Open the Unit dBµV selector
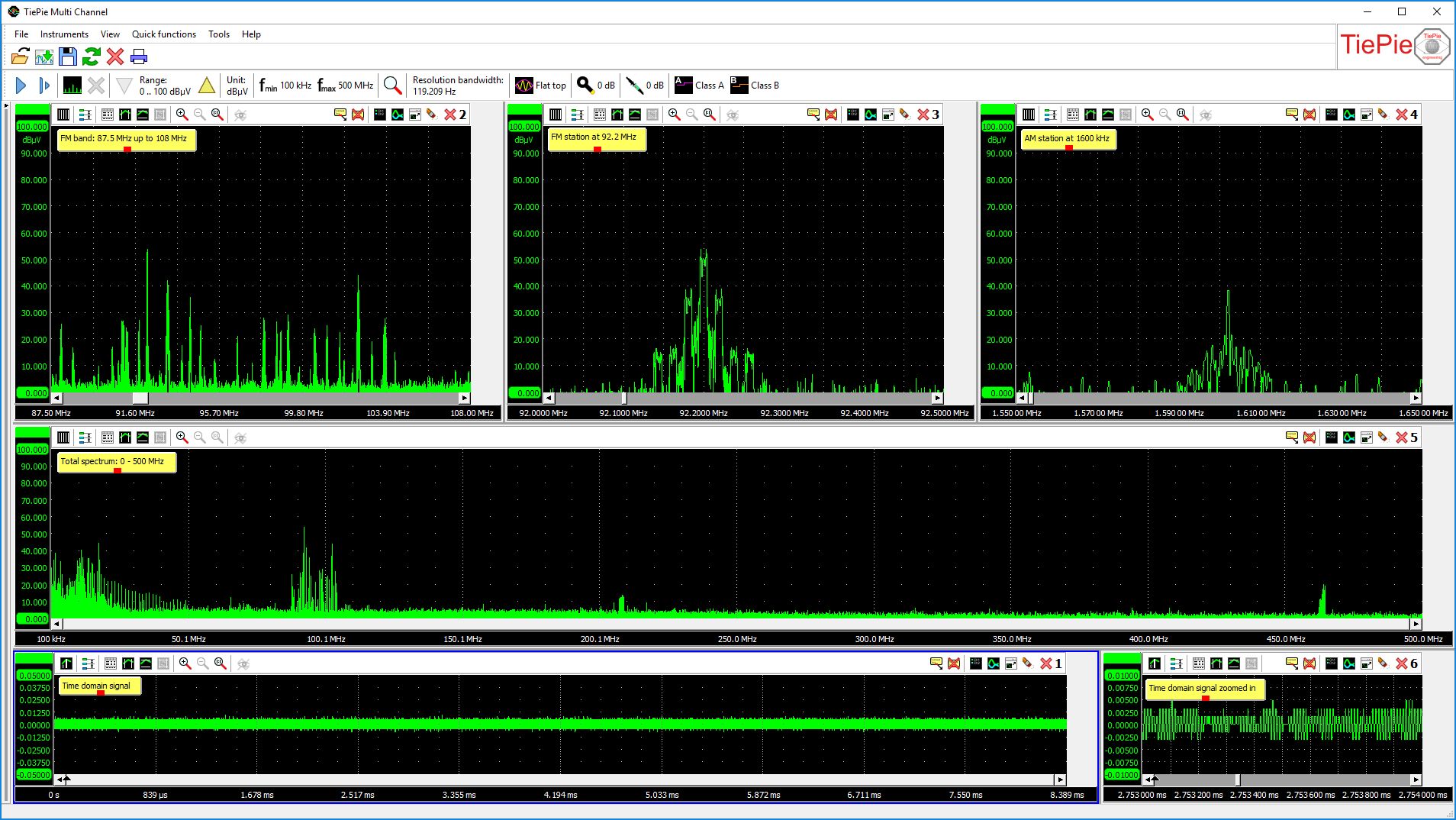1456x820 pixels. point(237,86)
